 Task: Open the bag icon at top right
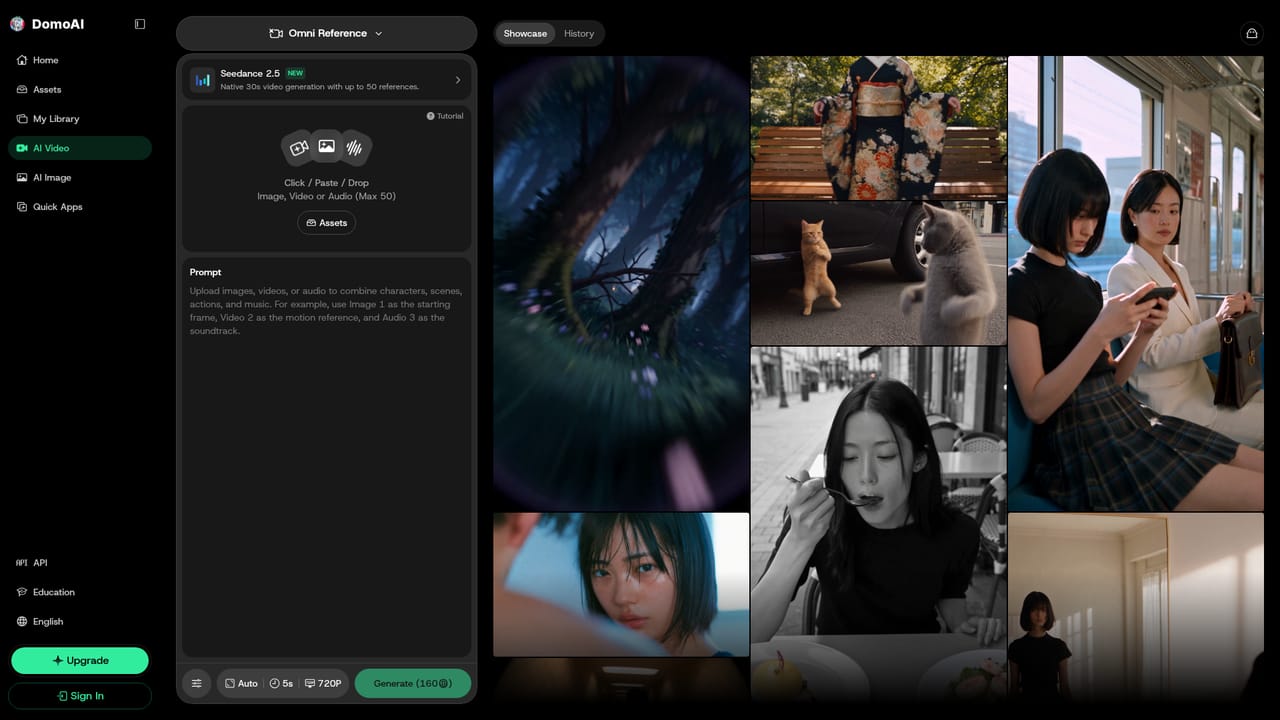[x=1252, y=34]
